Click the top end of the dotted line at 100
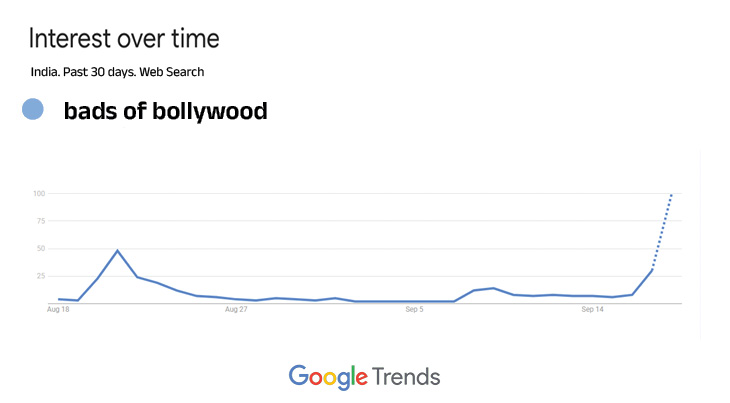 [x=671, y=194]
